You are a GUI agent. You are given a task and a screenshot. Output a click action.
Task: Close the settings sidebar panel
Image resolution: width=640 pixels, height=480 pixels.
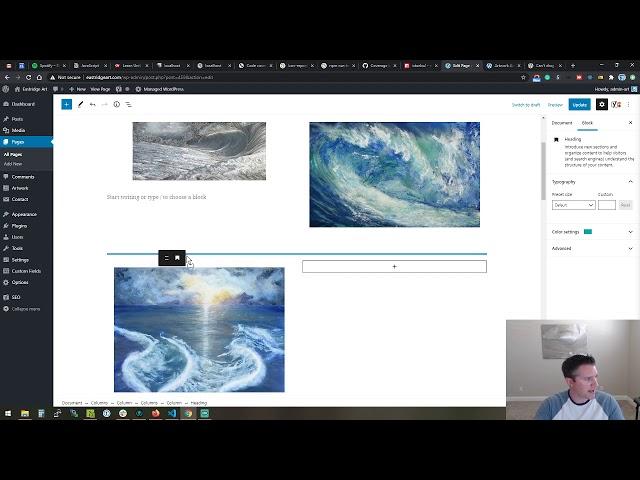630,122
